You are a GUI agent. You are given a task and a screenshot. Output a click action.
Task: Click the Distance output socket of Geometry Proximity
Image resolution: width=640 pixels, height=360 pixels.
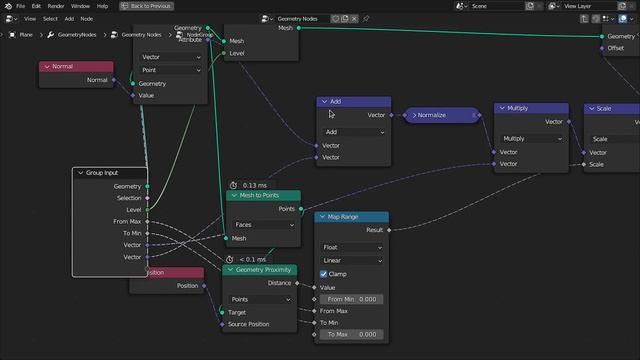[297, 283]
